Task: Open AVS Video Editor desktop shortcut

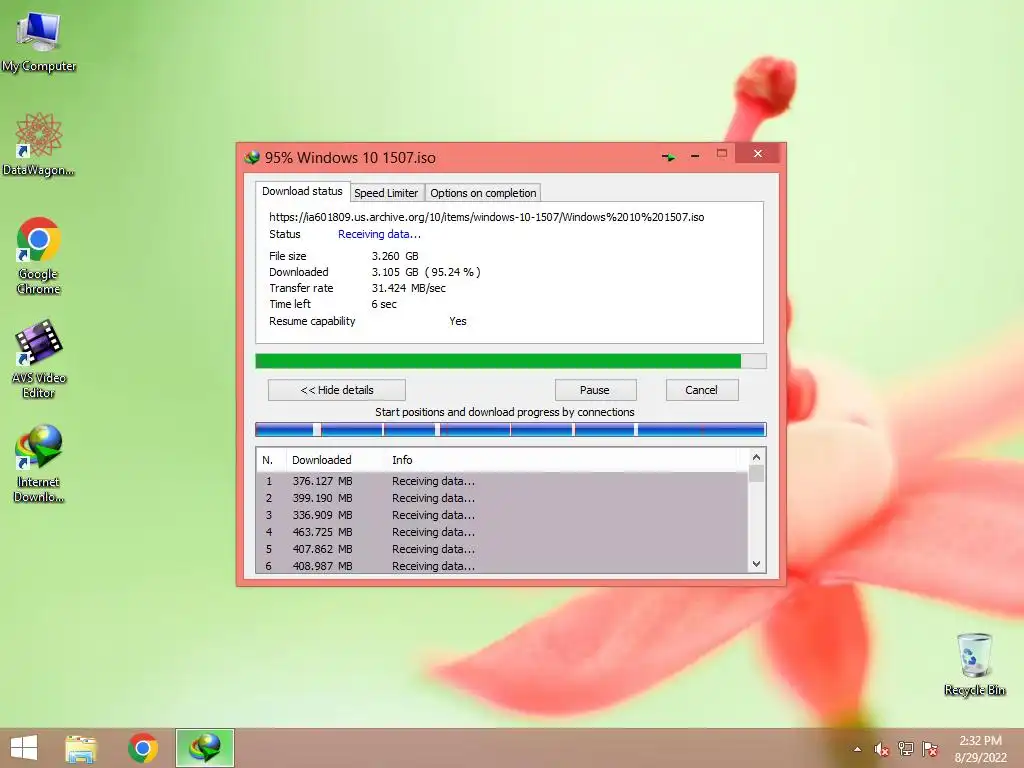Action: [x=39, y=359]
